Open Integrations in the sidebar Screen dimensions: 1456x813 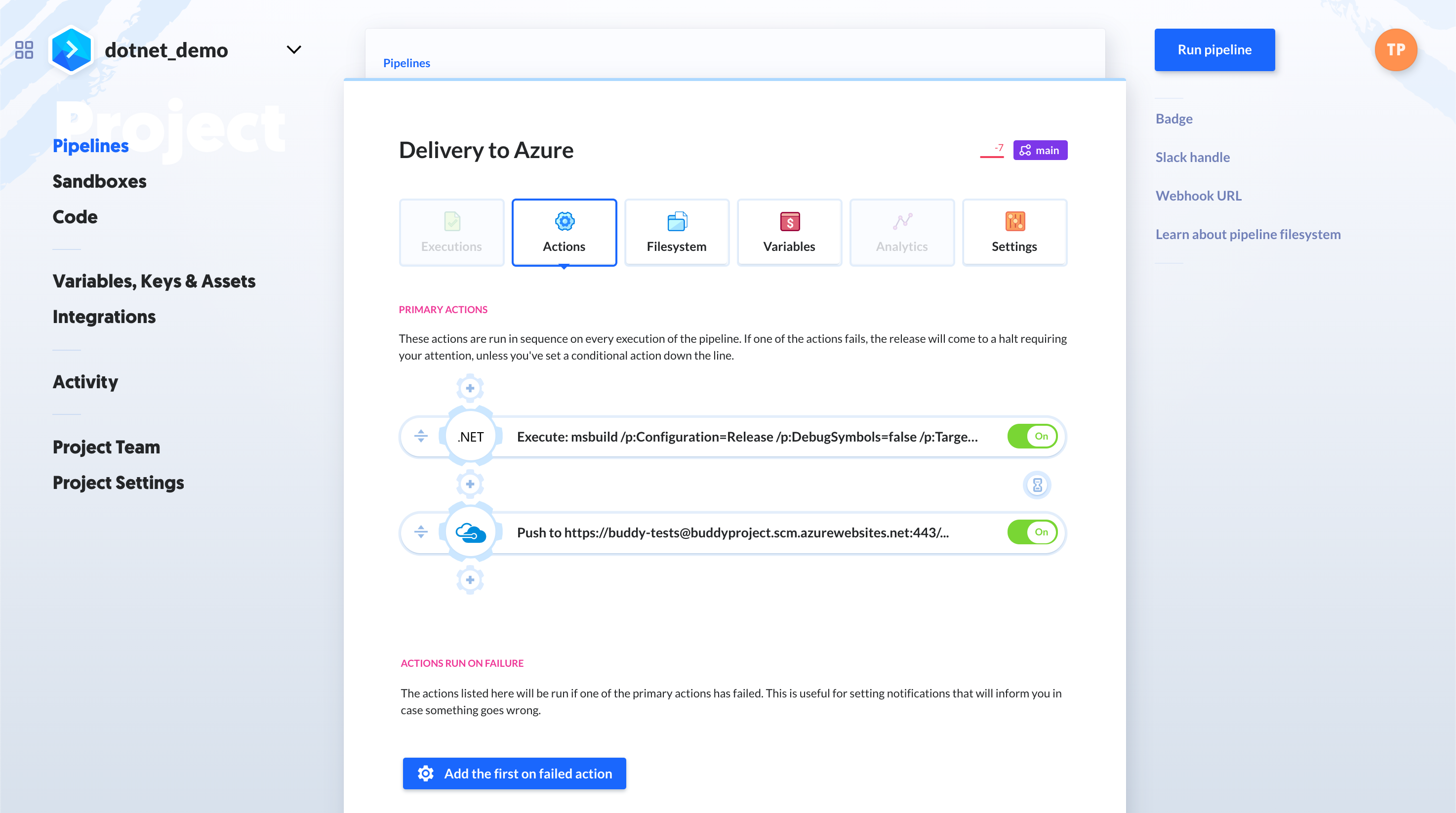point(104,317)
